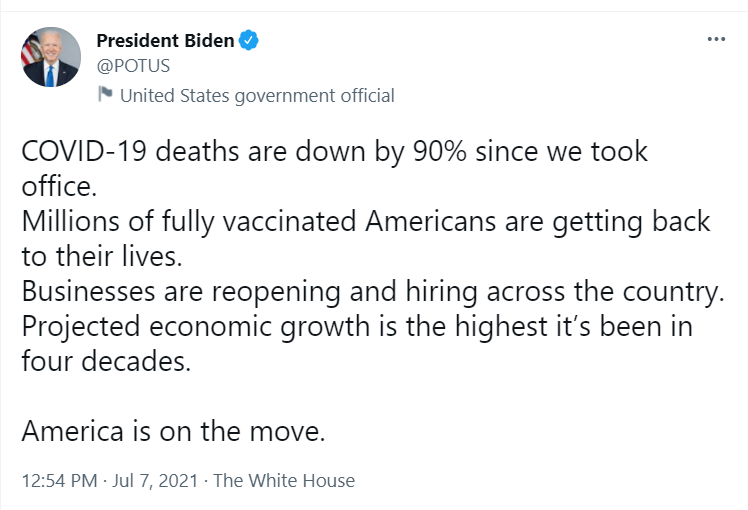Click the words four decades
This screenshot has width=748, height=510.
106,361
